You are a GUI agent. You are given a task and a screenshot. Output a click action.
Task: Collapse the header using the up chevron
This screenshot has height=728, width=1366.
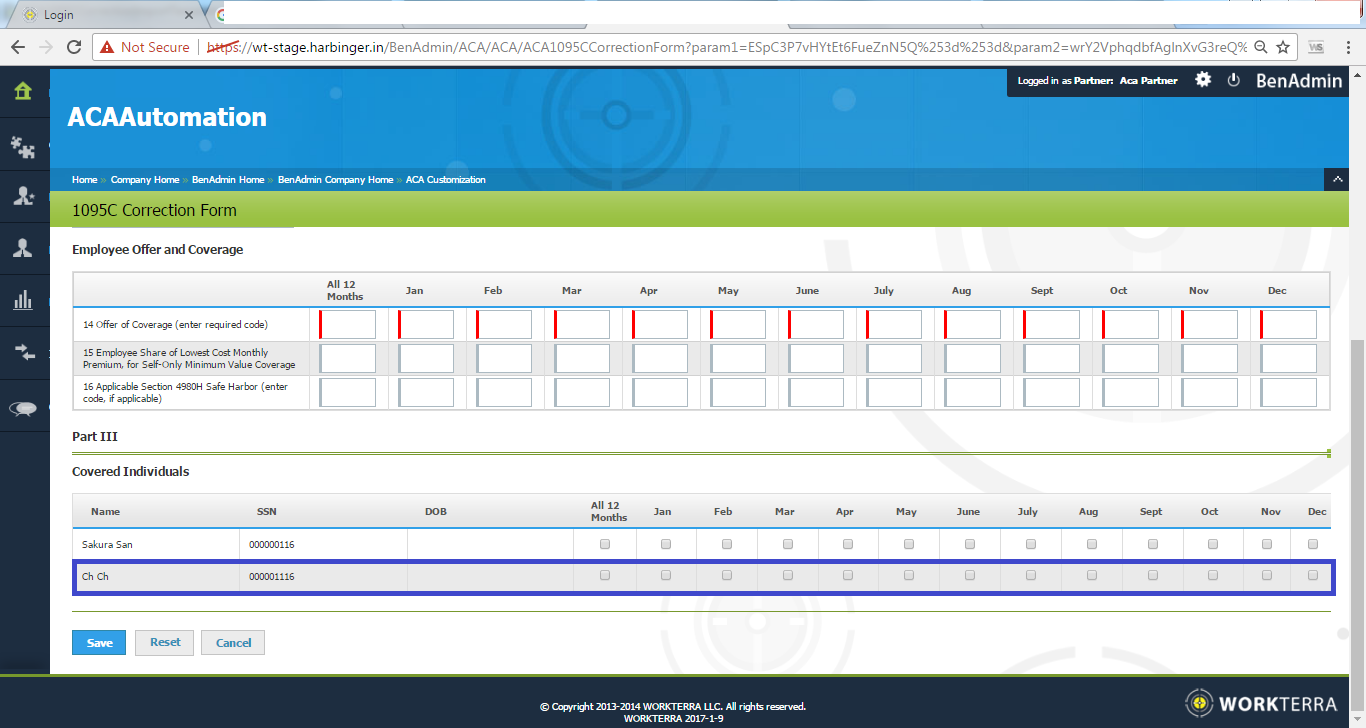[x=1335, y=180]
